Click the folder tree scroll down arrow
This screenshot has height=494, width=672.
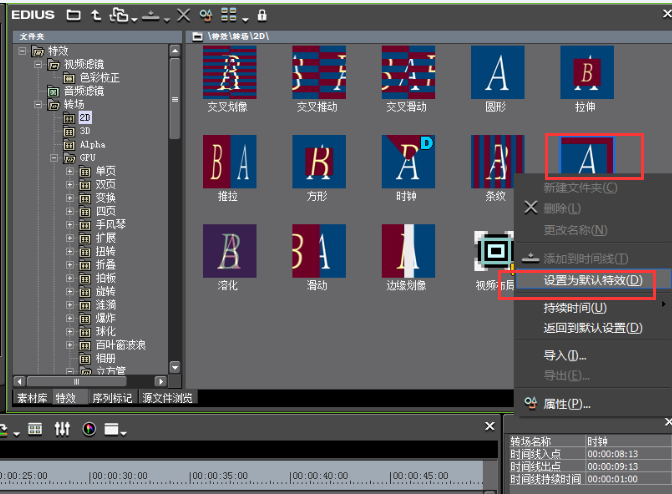click(x=175, y=368)
